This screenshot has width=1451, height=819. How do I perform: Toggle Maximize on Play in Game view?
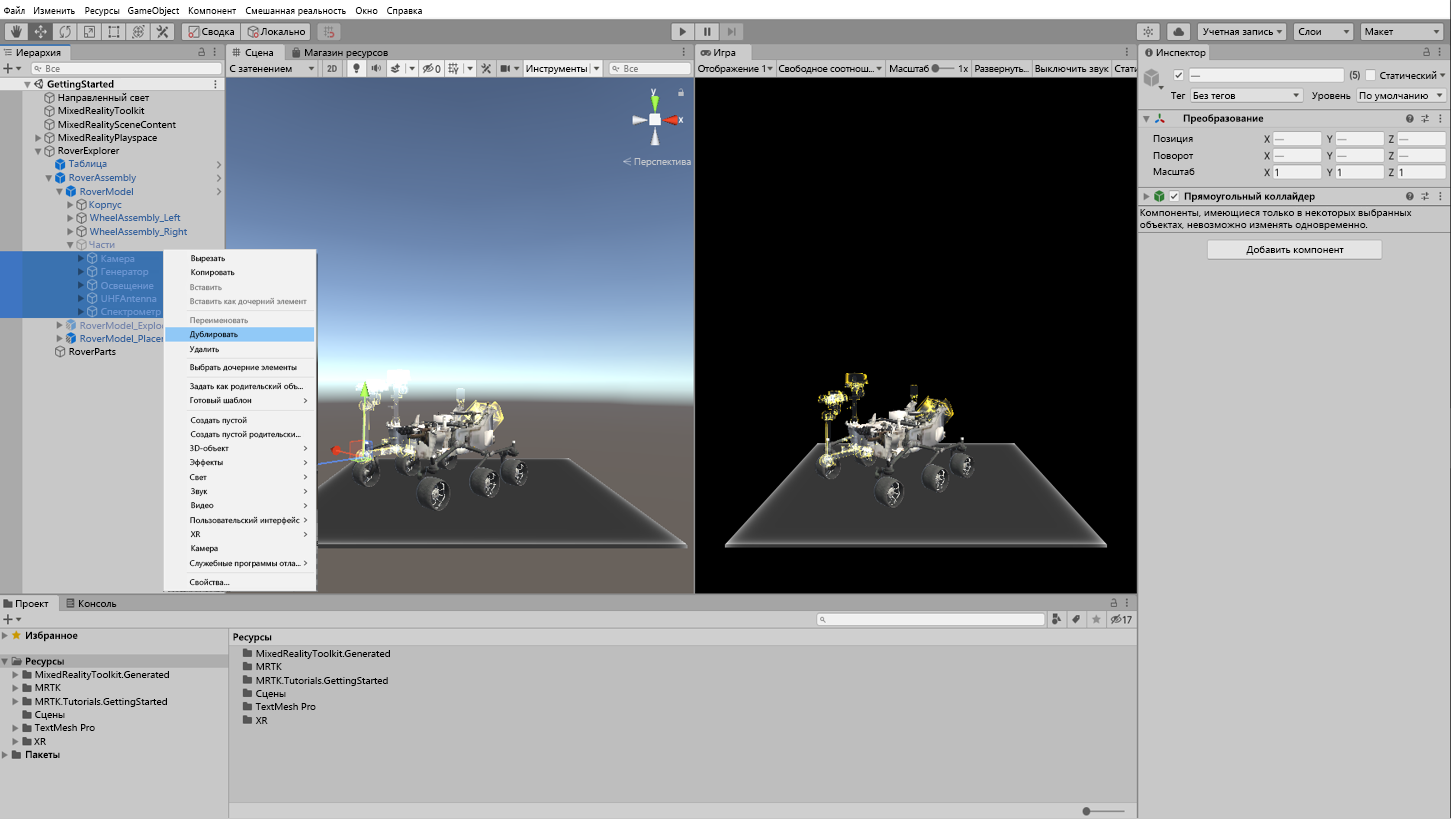[1001, 68]
